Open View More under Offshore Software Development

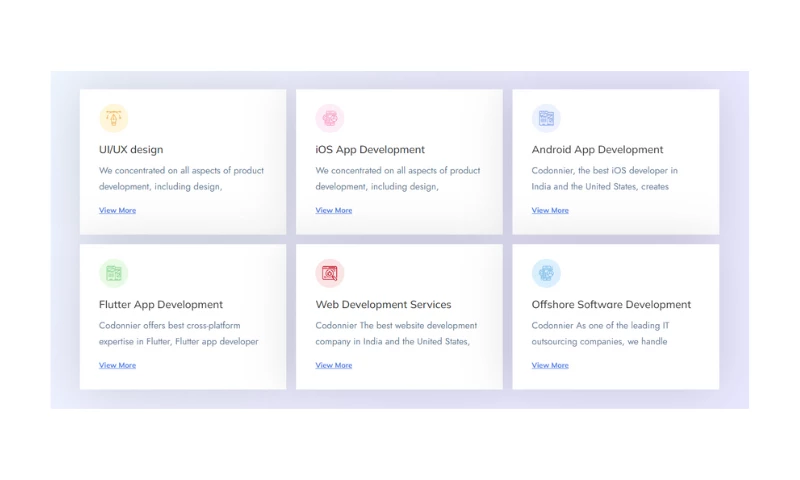(550, 365)
